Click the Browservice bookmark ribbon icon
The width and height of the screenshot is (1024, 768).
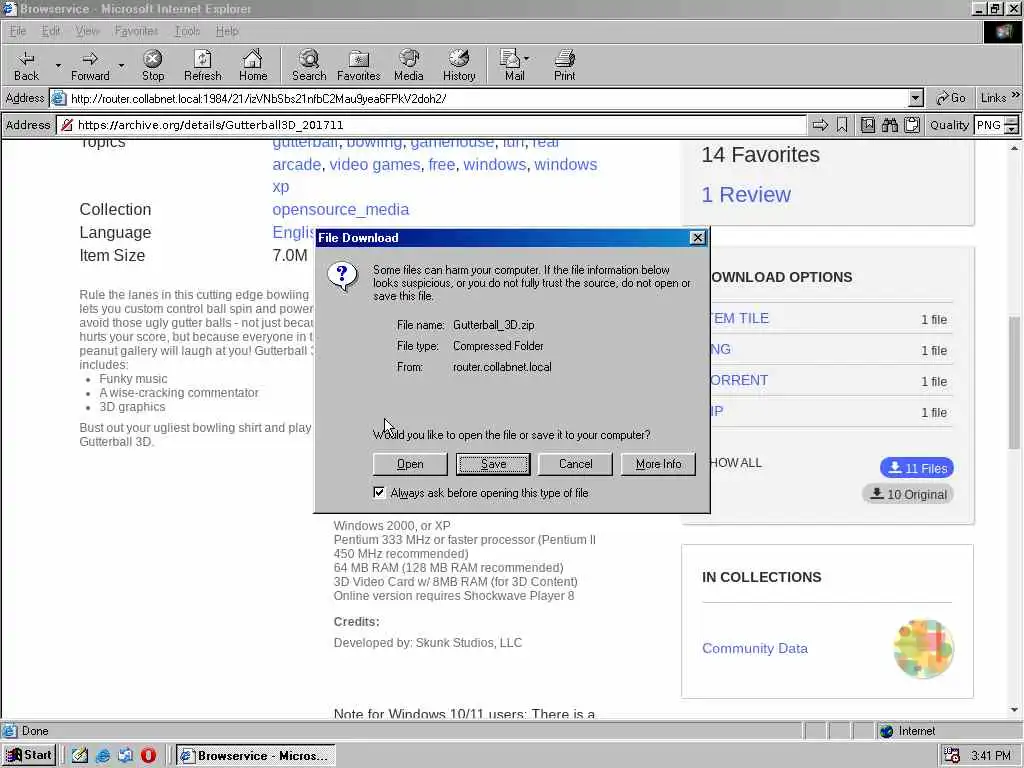pos(842,125)
